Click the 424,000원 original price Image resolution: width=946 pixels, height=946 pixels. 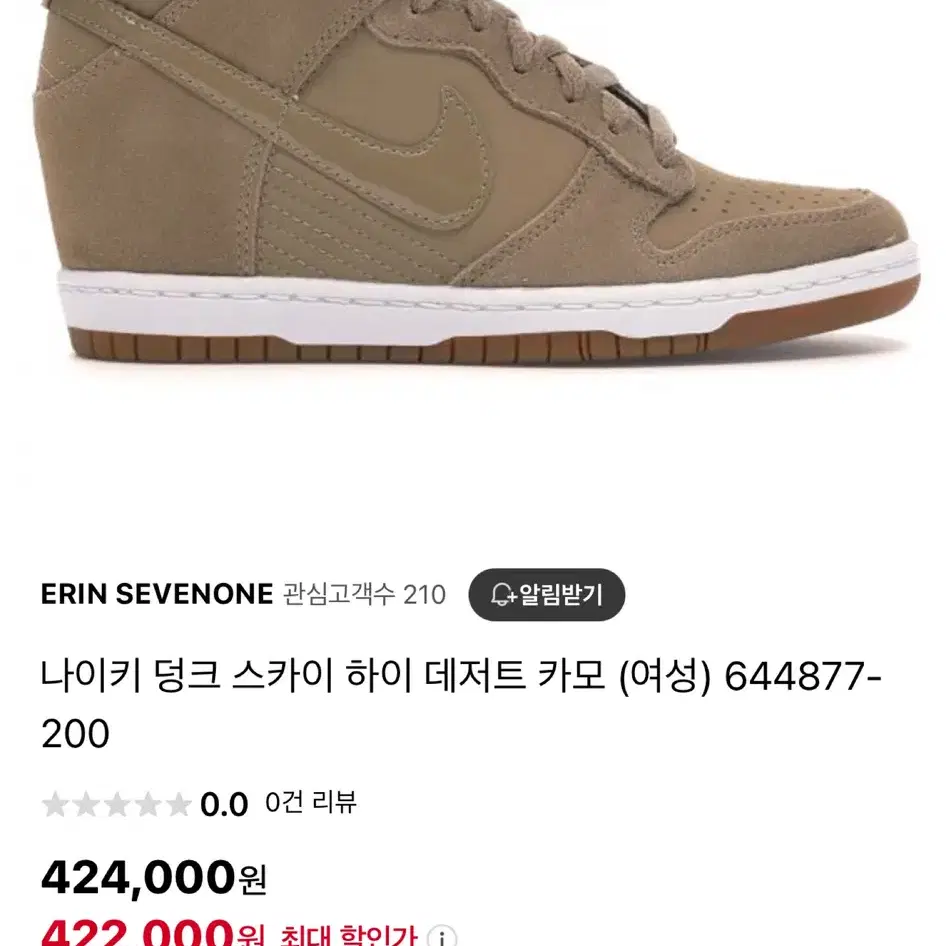154,878
